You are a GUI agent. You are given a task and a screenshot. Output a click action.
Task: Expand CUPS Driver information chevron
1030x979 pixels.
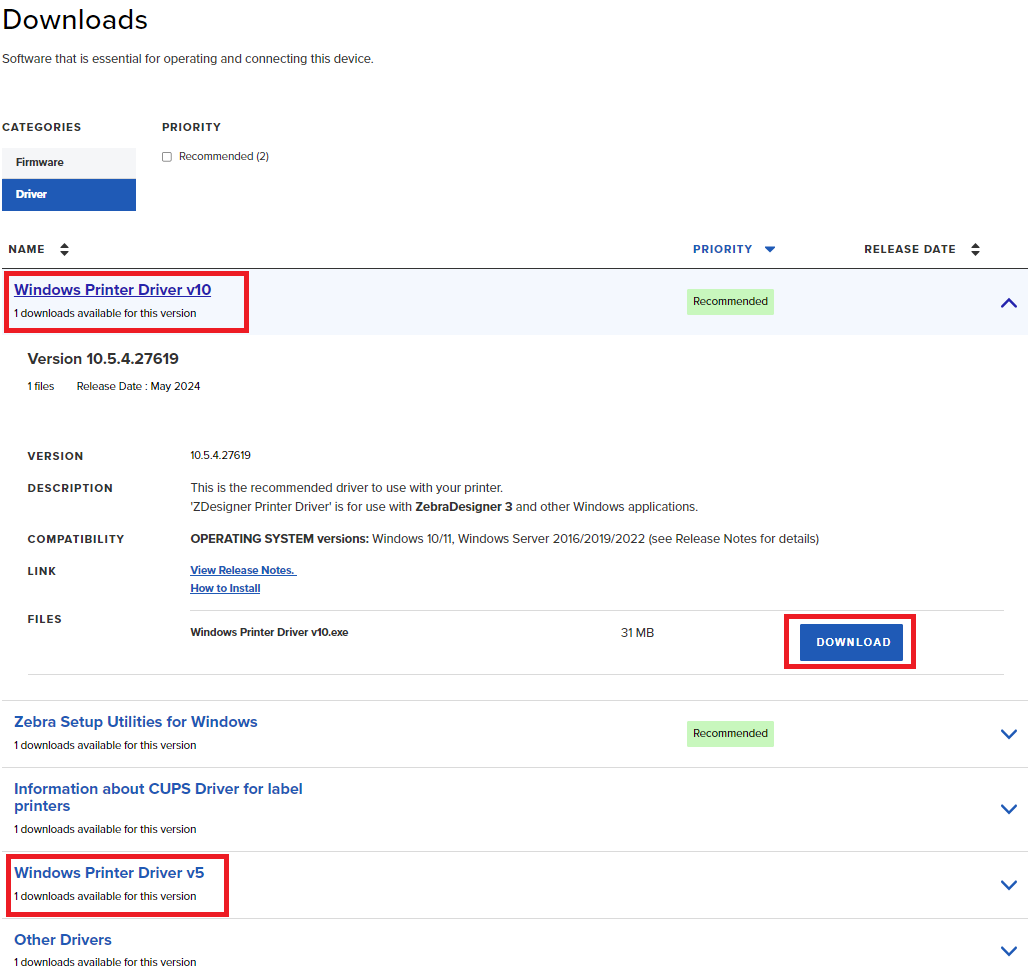point(1008,809)
